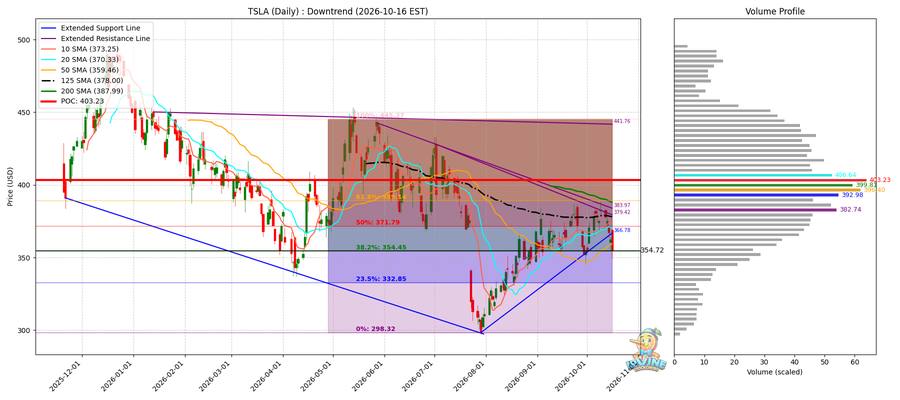Click the 2025-12-01 date tick label

(68, 376)
